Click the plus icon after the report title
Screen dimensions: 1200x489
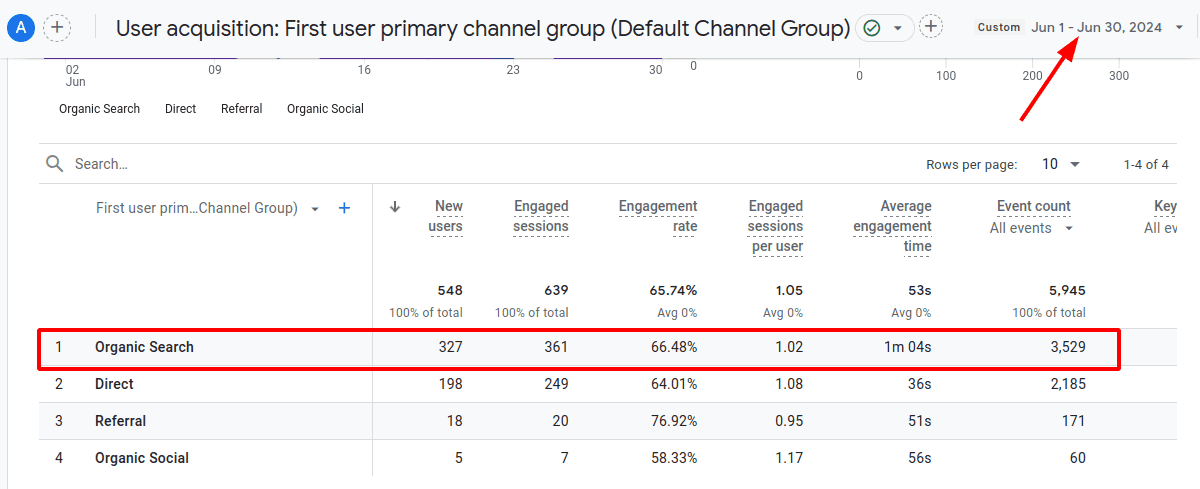931,27
